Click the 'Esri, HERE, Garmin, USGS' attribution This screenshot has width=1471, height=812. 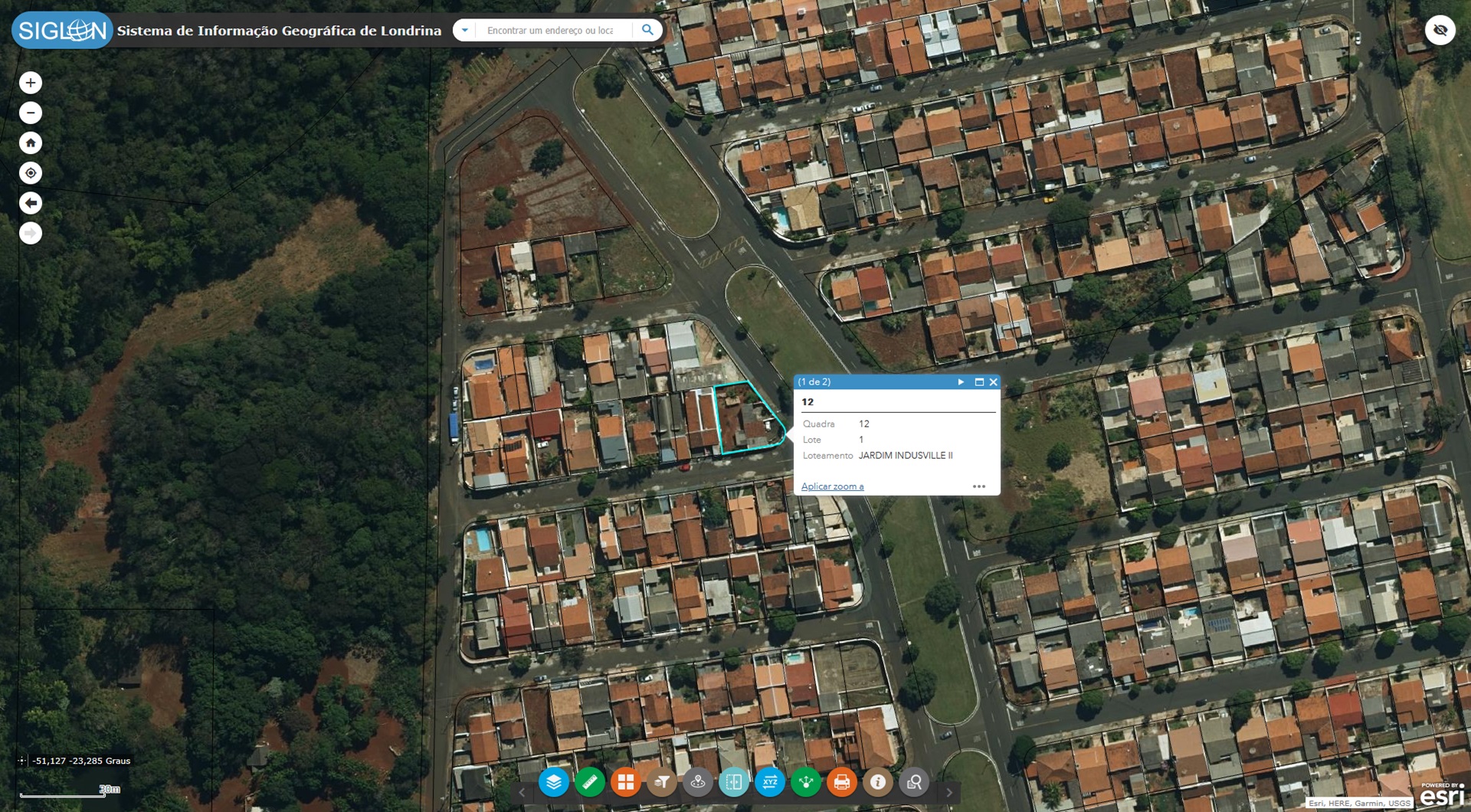1359,803
